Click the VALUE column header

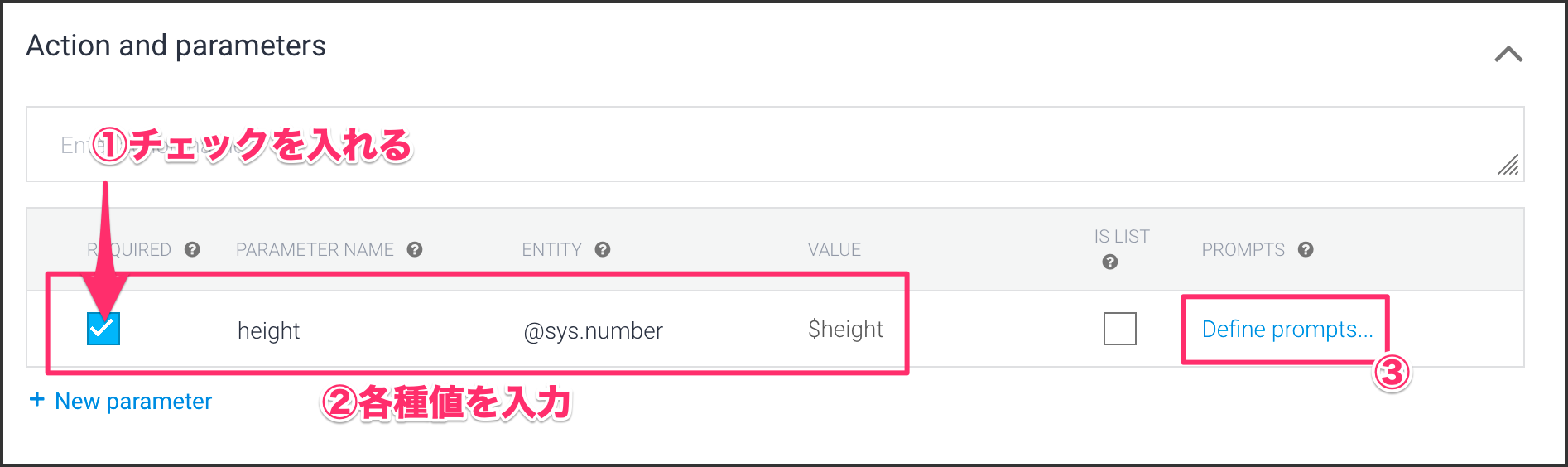[x=834, y=250]
